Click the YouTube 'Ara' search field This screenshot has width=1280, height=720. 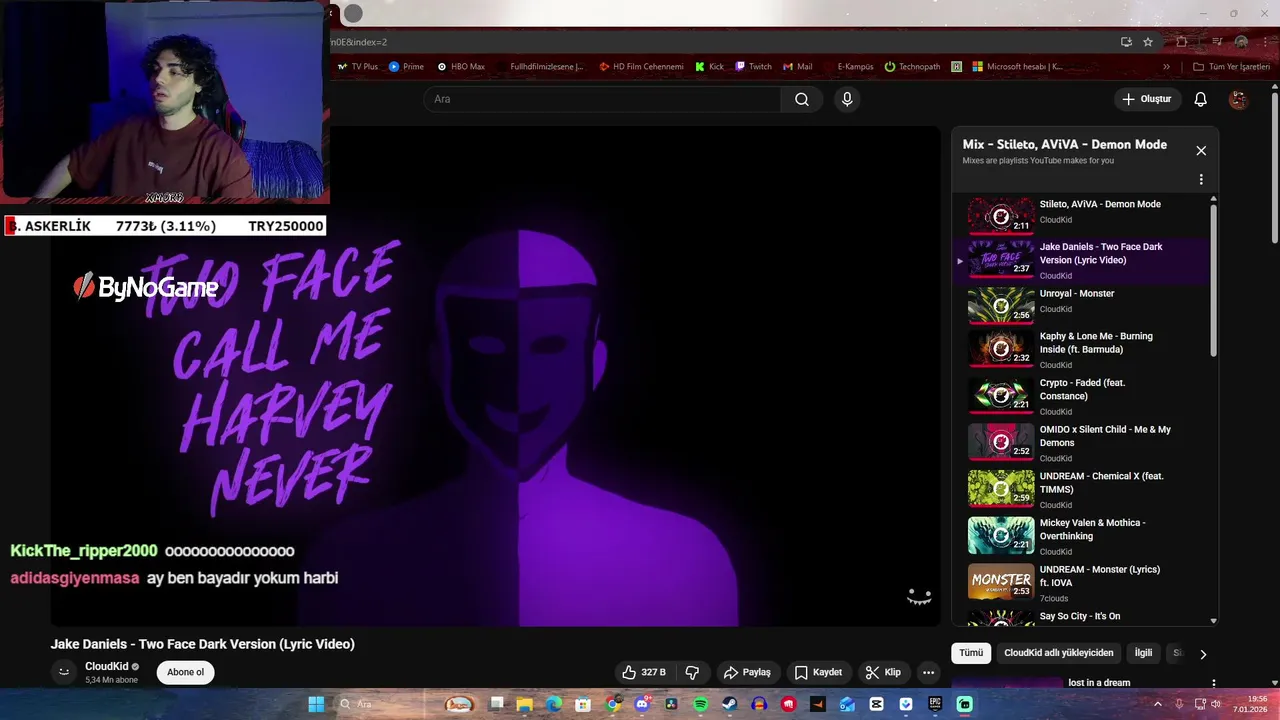[x=602, y=99]
